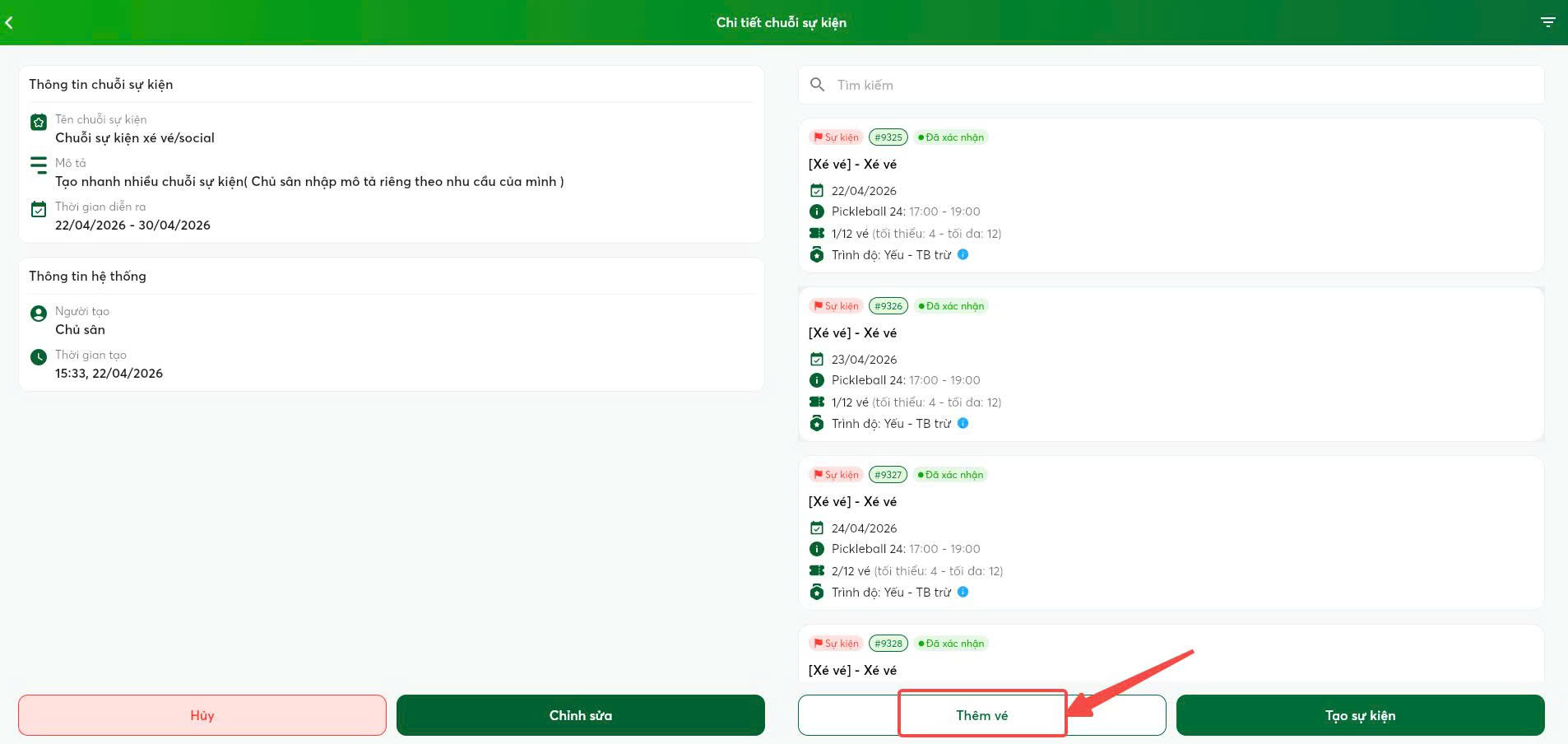
Task: Click Đã xác nhận status on event #9325
Action: coord(951,137)
